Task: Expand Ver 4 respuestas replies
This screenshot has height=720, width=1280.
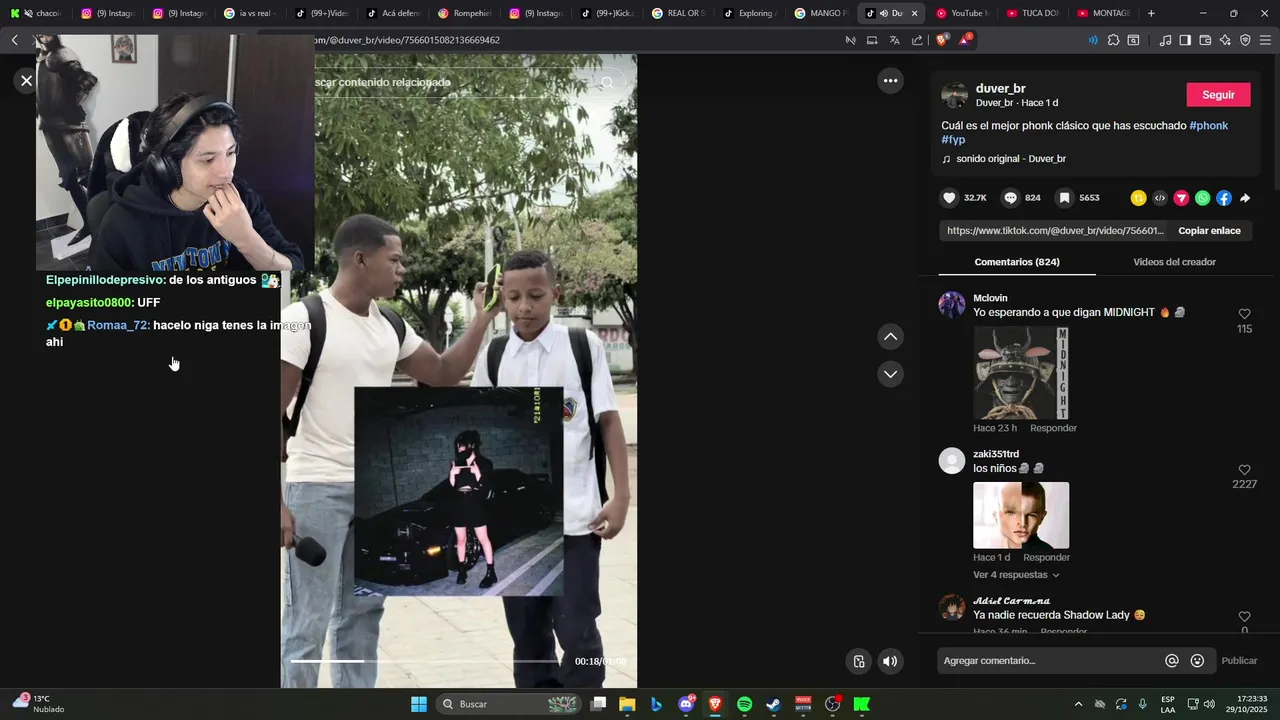Action: point(1016,575)
